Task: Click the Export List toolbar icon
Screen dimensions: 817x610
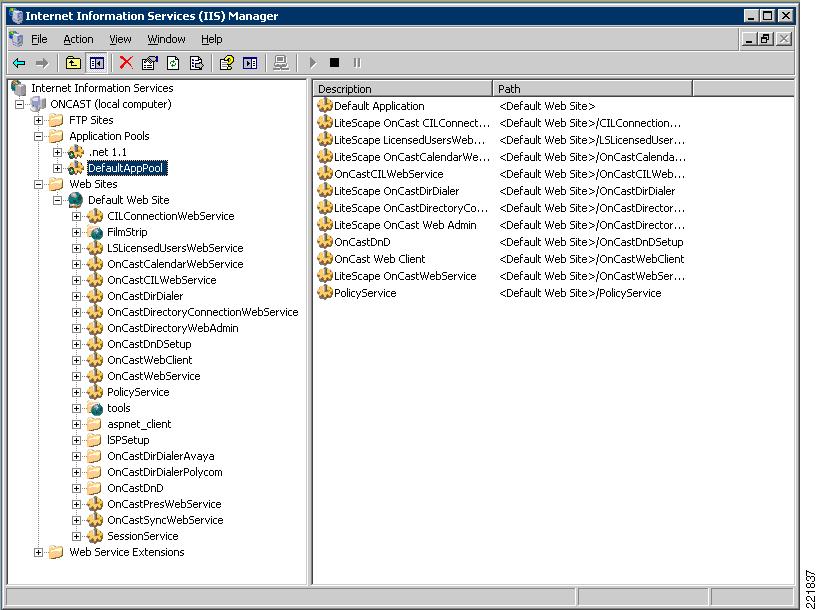Action: [x=196, y=64]
